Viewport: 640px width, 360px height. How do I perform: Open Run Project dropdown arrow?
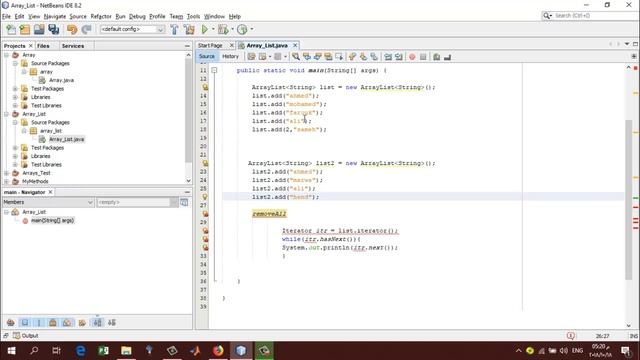click(x=213, y=29)
